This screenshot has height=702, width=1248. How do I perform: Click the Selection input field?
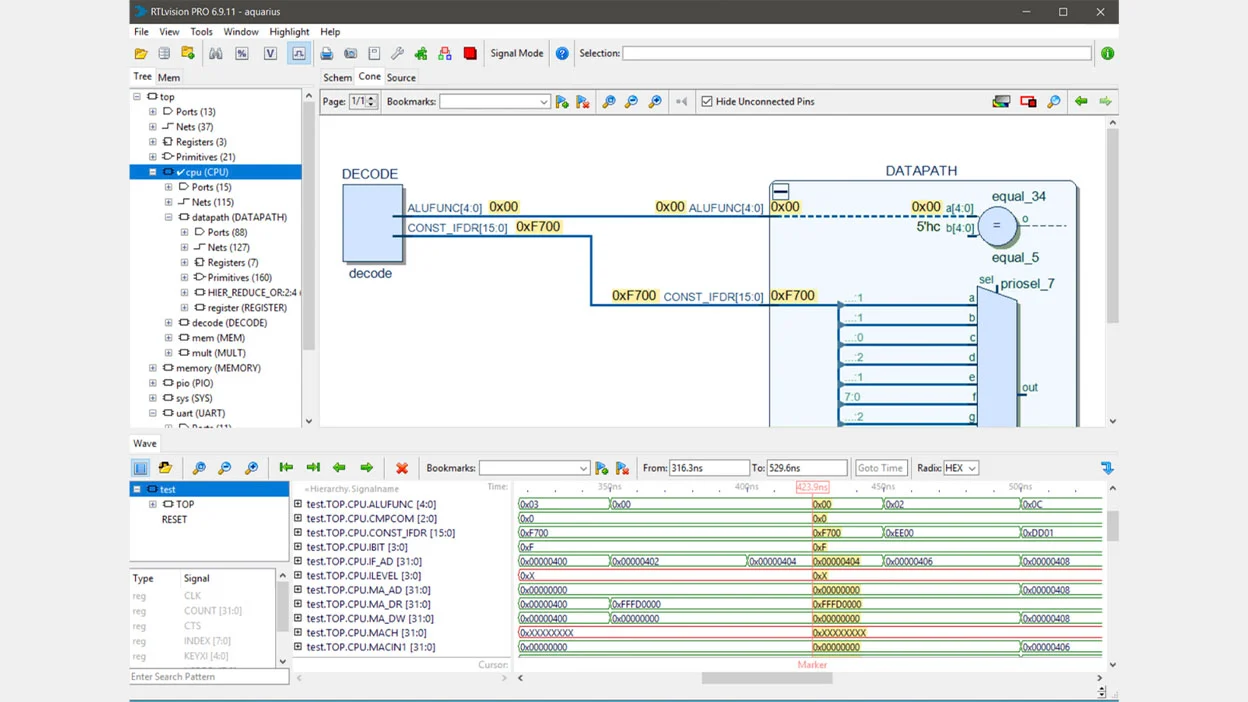coord(857,53)
